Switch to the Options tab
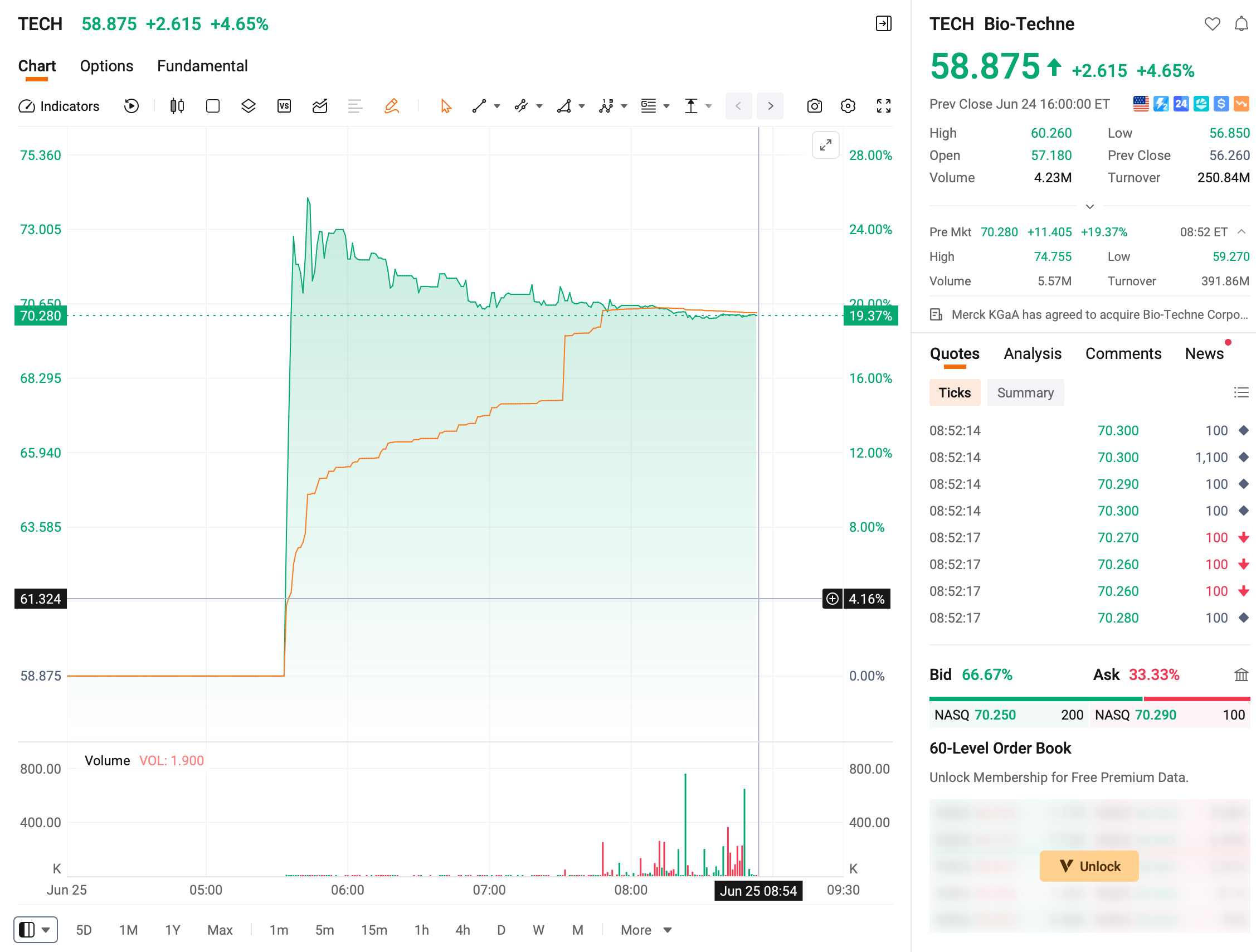1256x952 pixels. (107, 66)
